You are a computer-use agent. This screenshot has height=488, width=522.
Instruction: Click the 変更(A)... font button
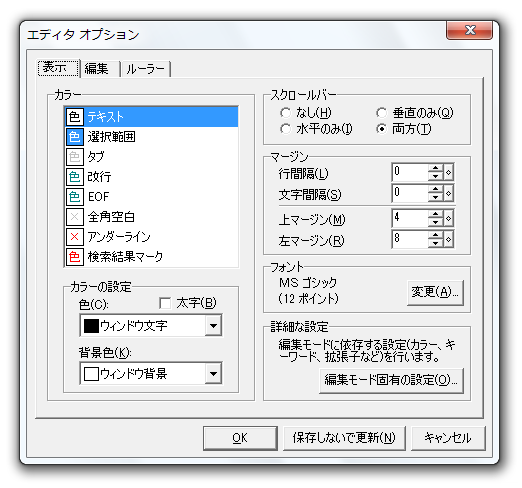point(435,292)
